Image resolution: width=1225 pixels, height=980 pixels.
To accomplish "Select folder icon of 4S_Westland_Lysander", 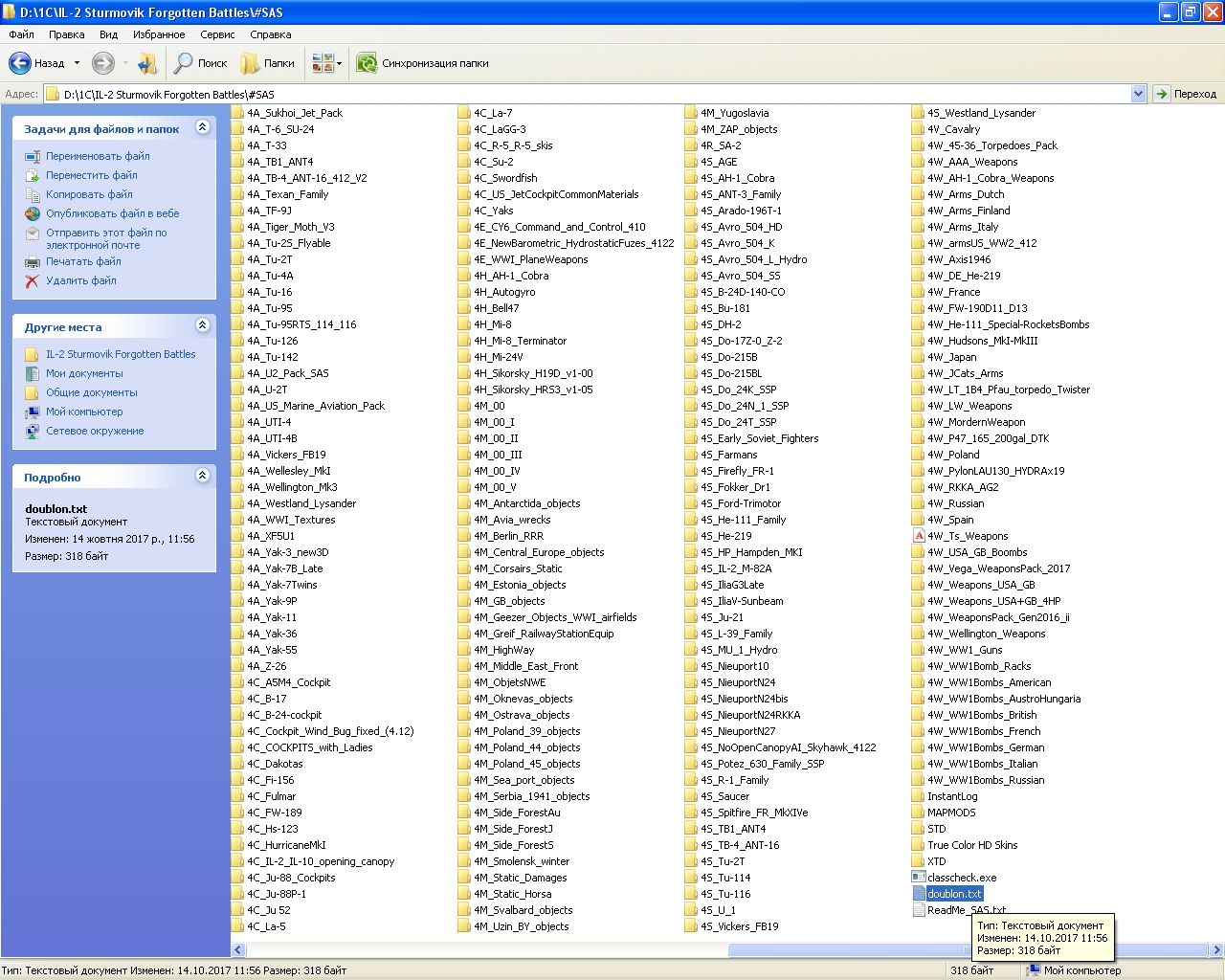I will pos(919,113).
